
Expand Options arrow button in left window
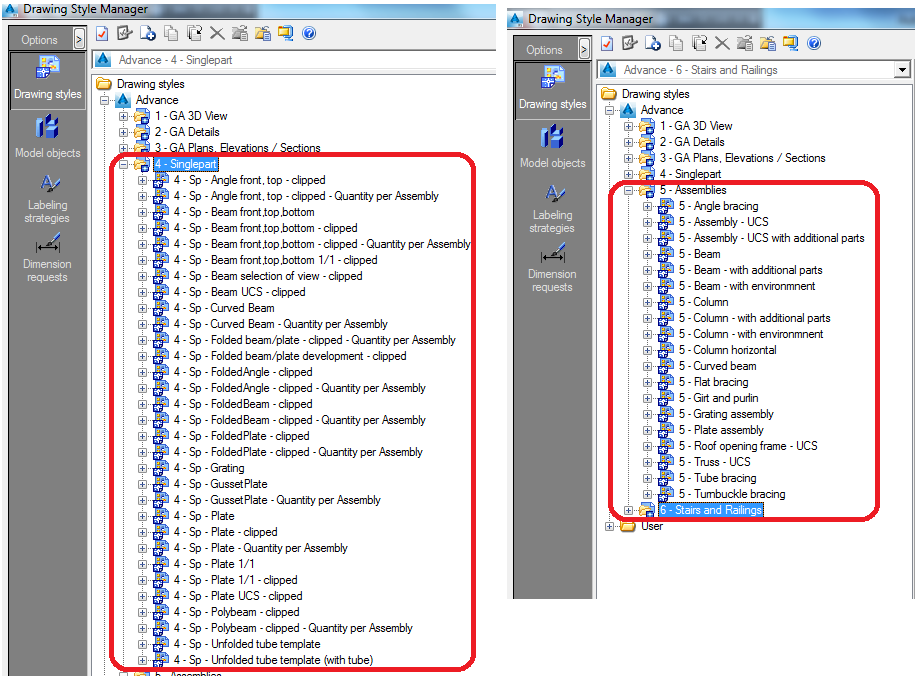(79, 40)
